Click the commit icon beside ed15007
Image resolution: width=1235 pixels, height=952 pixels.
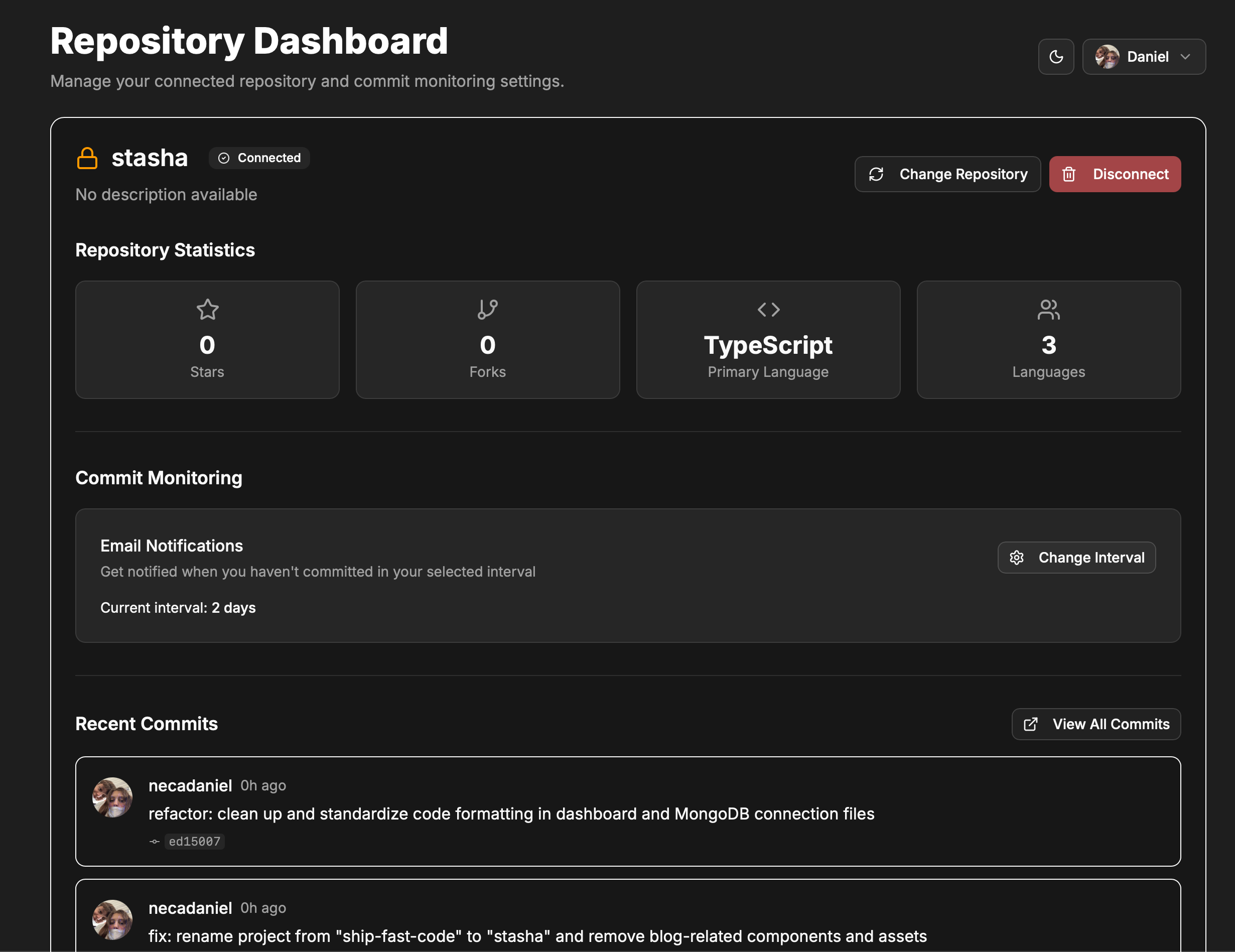(155, 841)
